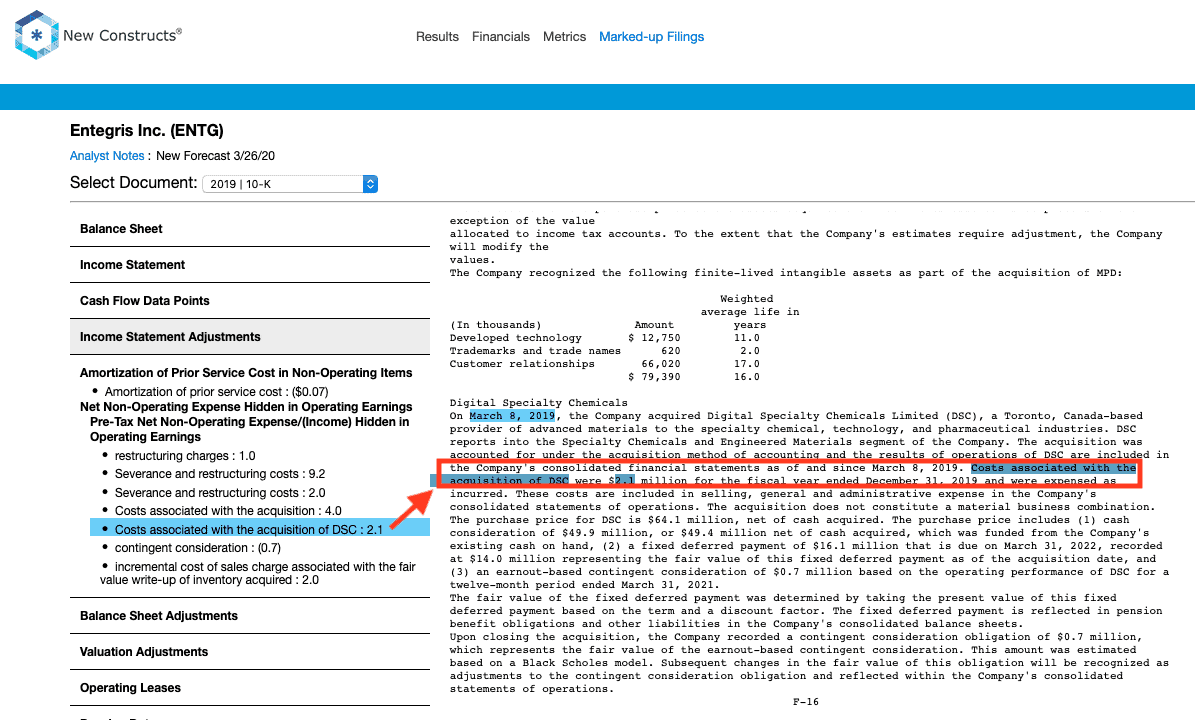1195x720 pixels.
Task: Select 'contingent consideration : (0.7)' item
Action: coord(197,548)
